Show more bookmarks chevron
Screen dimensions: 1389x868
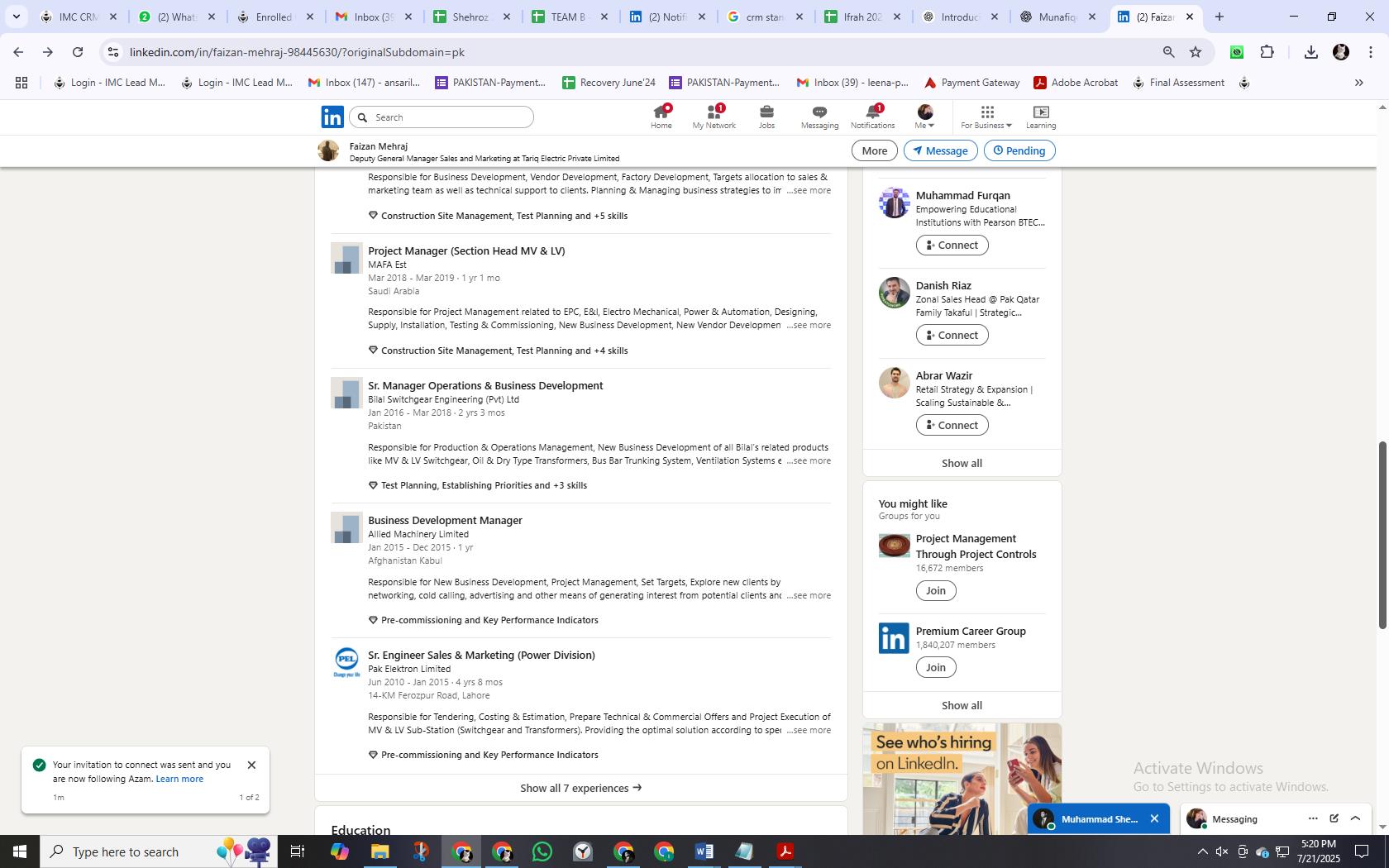pyautogui.click(x=1358, y=83)
